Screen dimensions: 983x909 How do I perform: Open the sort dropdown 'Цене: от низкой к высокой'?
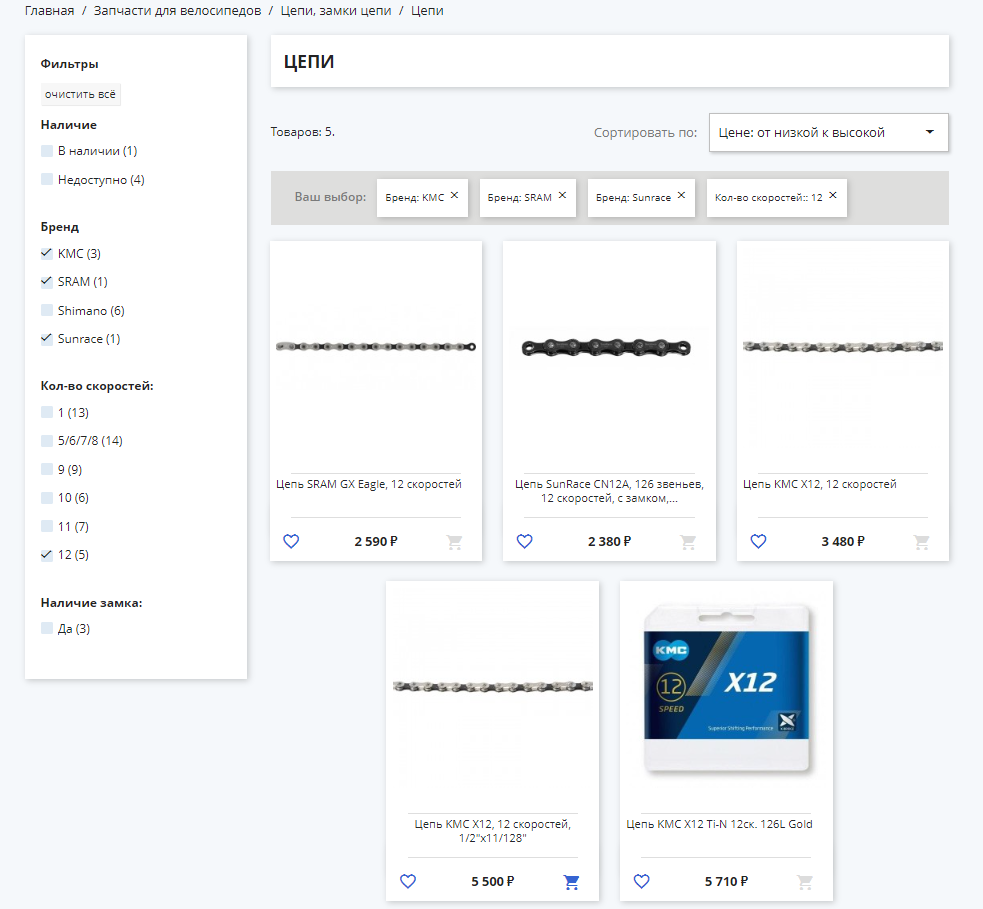coord(828,132)
